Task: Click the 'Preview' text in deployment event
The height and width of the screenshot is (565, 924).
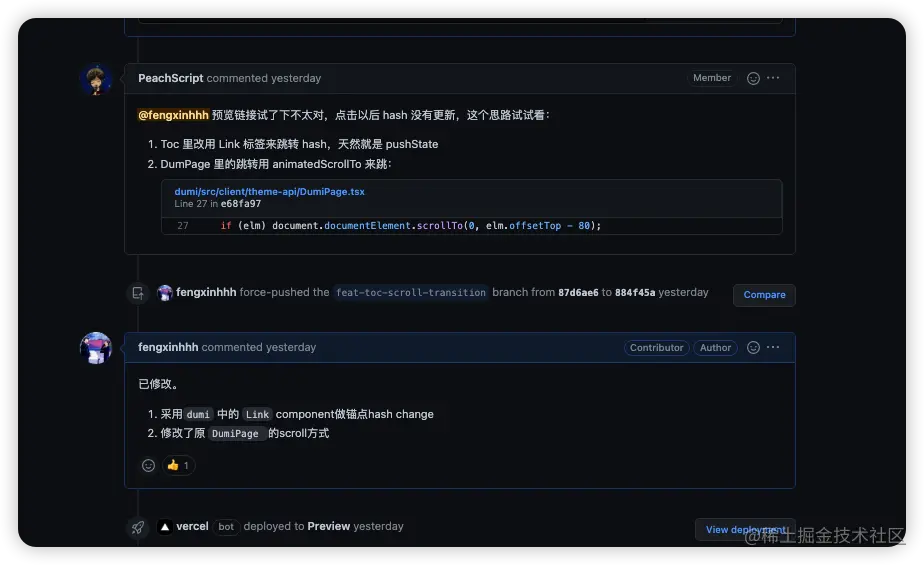Action: [x=329, y=526]
